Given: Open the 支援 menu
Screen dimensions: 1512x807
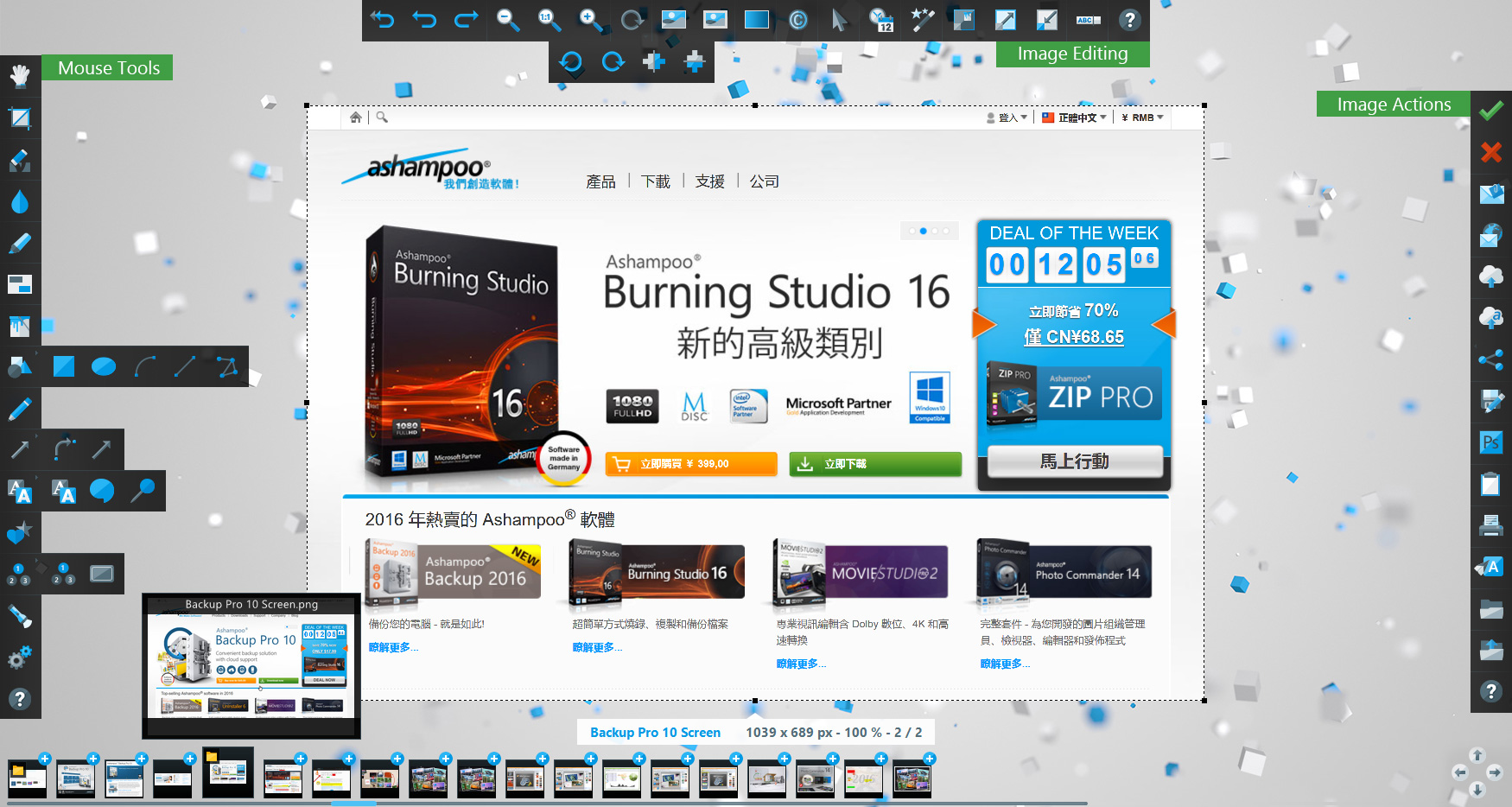Looking at the screenshot, I should 710,181.
